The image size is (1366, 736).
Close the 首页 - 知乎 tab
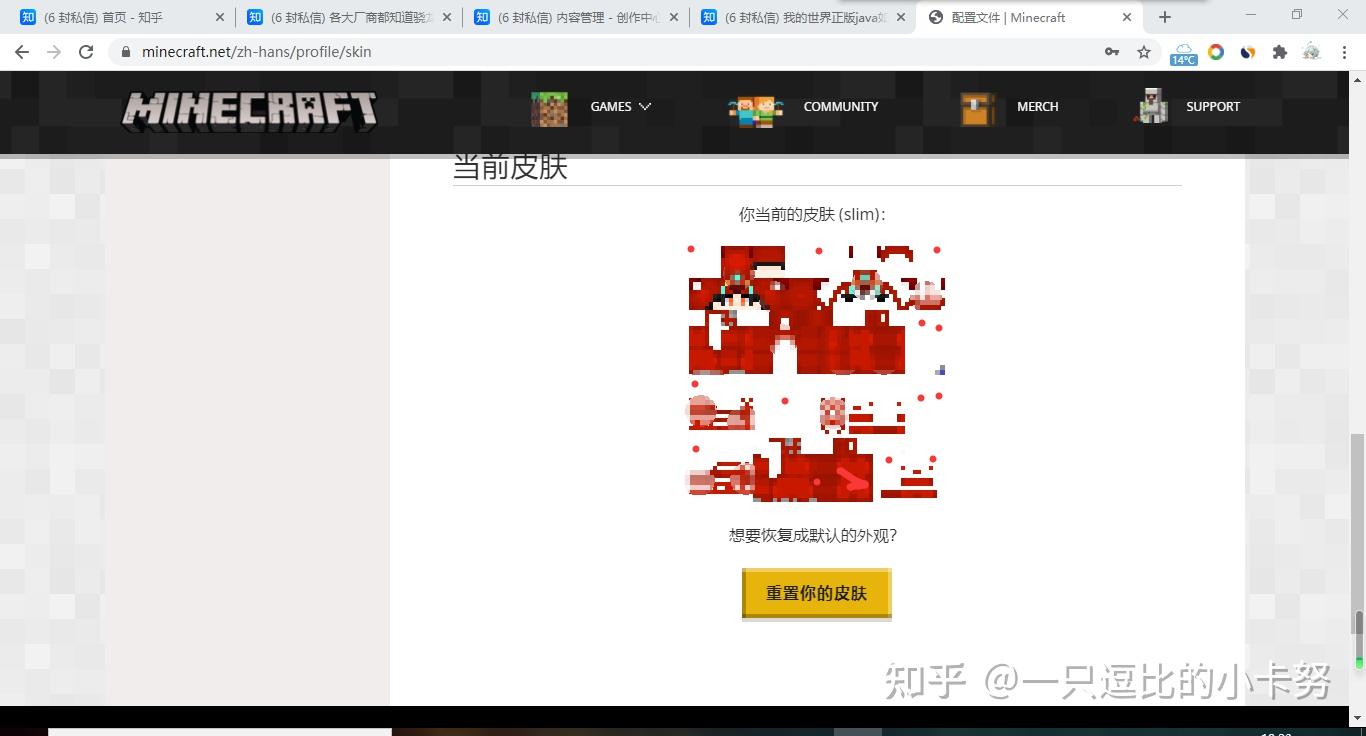coord(220,17)
